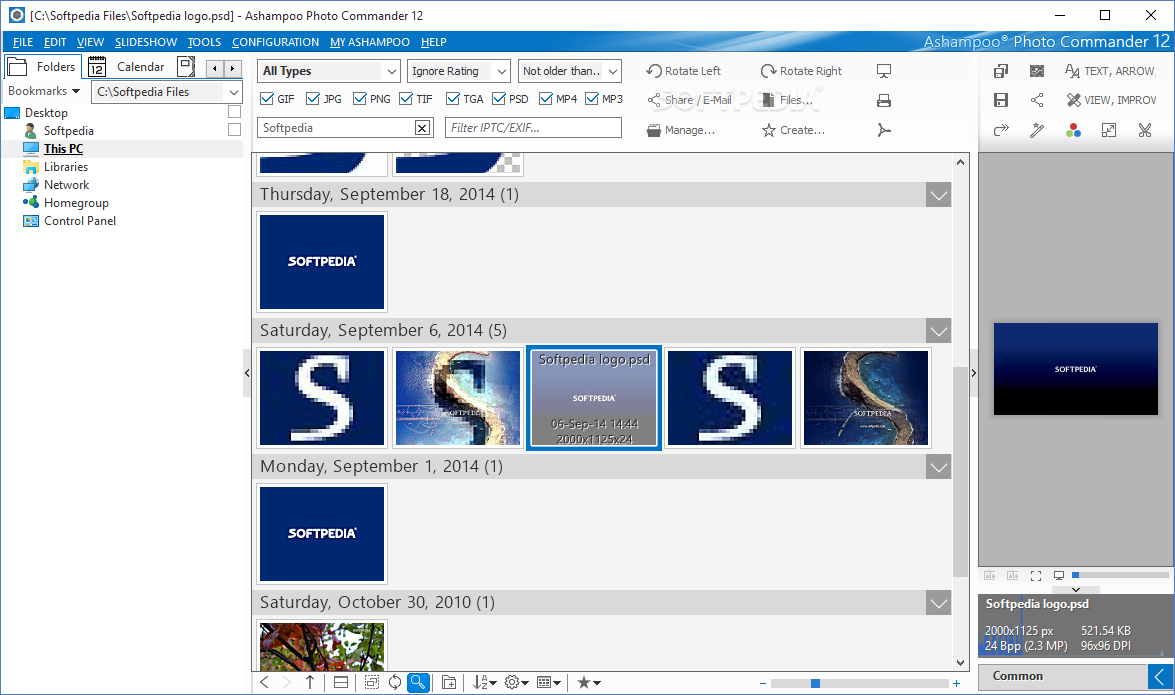Screen dimensions: 1175x695
Task: Open the VIEW menu
Action: pyautogui.click(x=90, y=42)
